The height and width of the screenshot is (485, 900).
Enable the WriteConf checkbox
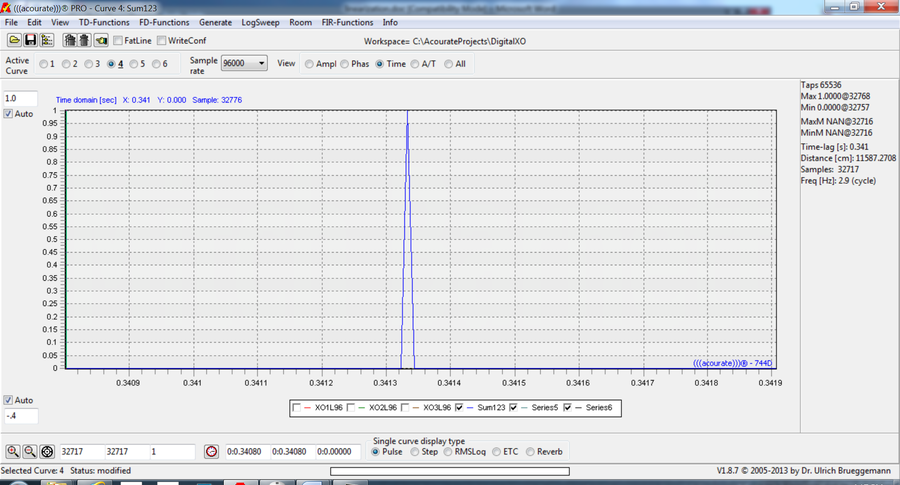pos(162,41)
